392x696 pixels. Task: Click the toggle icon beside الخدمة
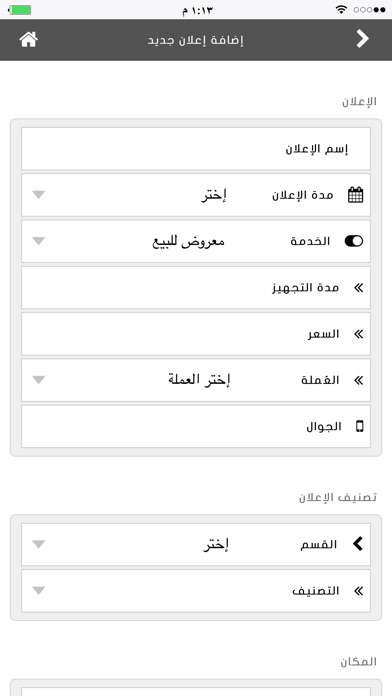(x=354, y=241)
